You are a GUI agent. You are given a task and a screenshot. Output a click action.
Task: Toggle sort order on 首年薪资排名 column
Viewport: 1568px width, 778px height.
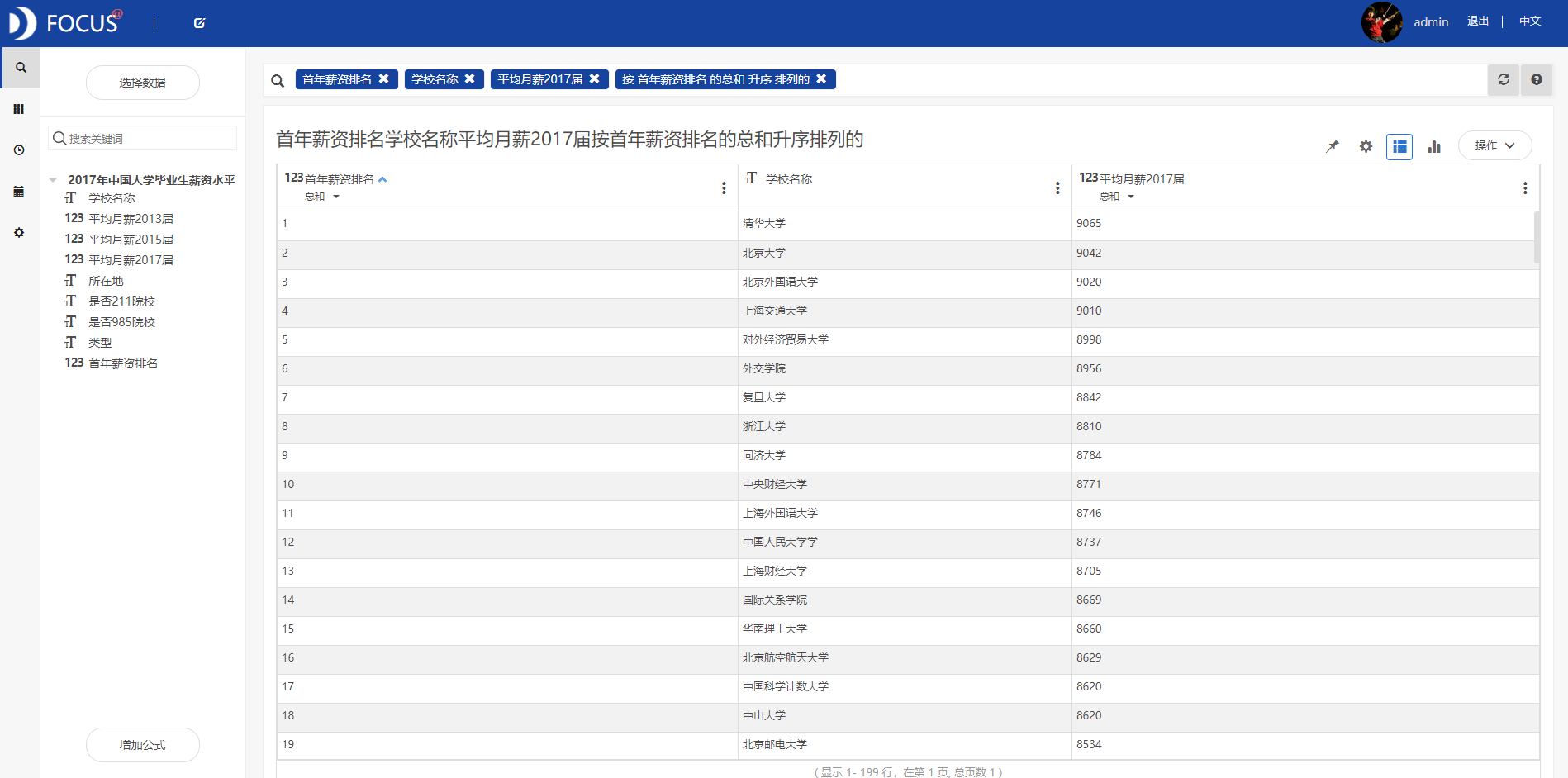(382, 178)
